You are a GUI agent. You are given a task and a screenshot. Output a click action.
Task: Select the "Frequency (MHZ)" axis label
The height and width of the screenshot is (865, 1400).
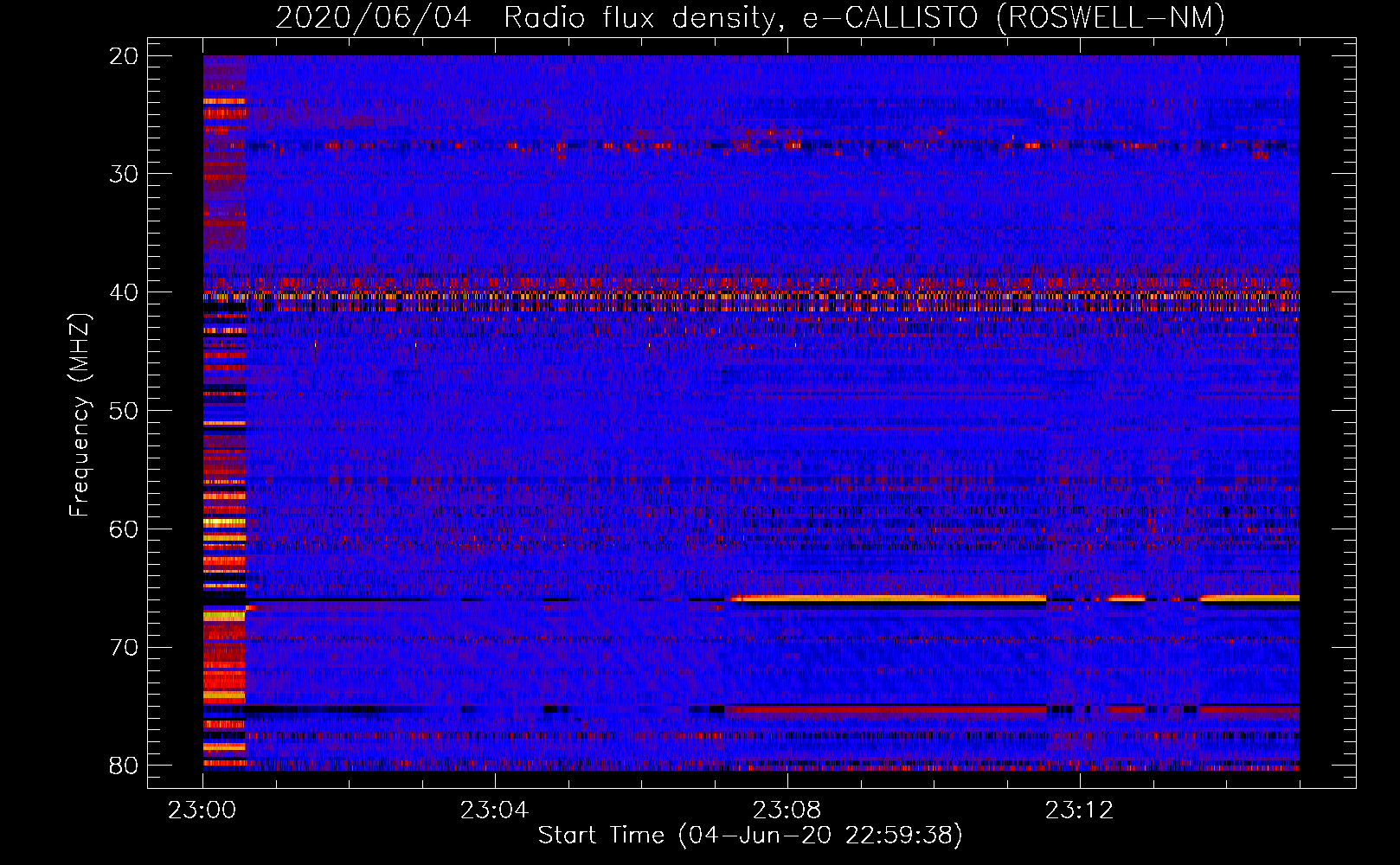(x=79, y=414)
